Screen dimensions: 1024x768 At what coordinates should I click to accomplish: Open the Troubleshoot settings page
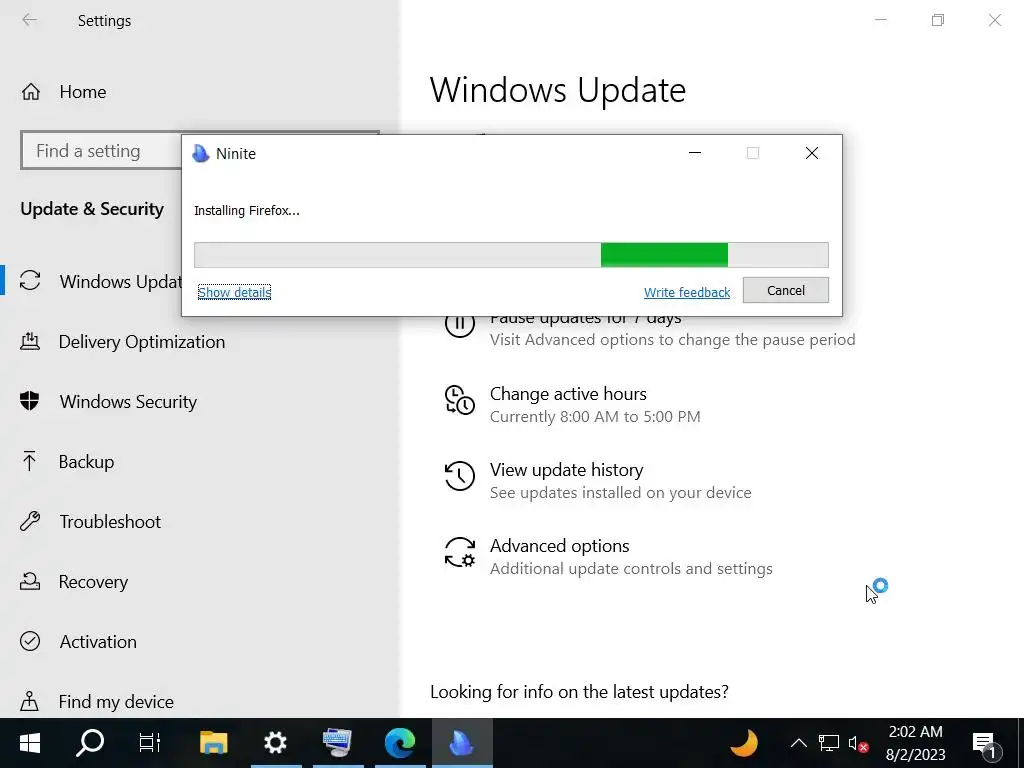(x=90, y=522)
